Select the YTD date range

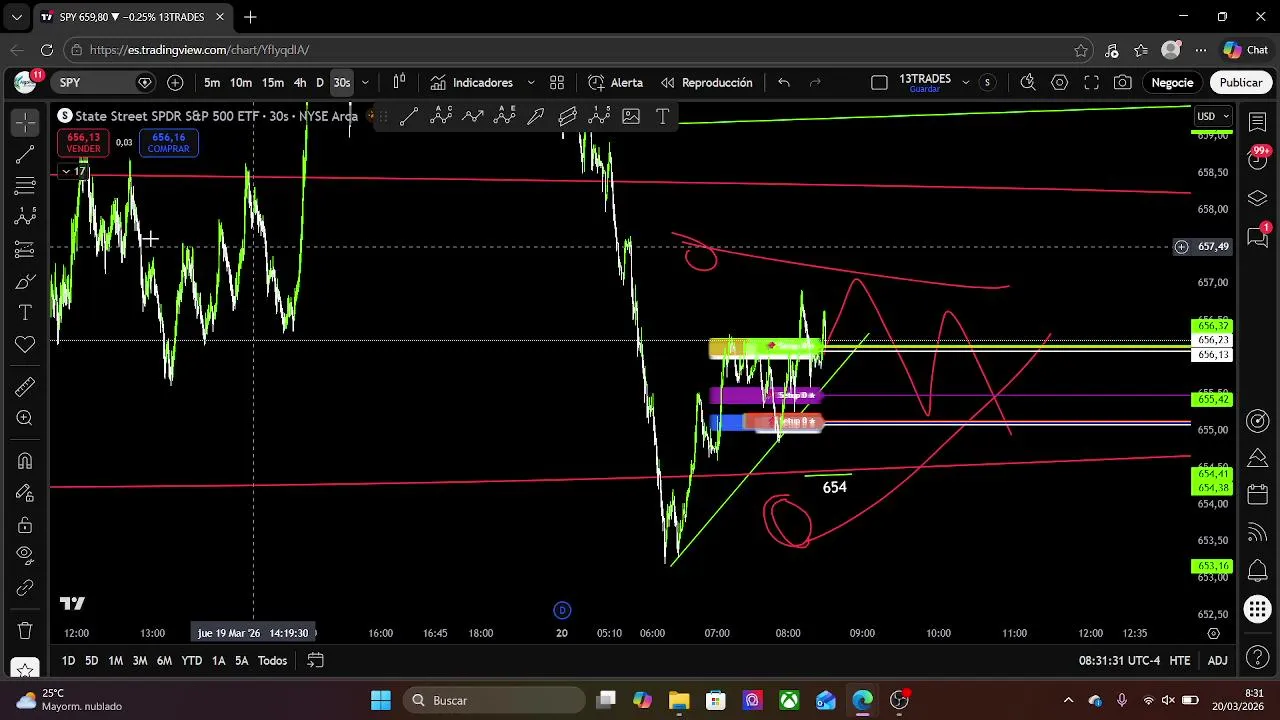(x=191, y=661)
